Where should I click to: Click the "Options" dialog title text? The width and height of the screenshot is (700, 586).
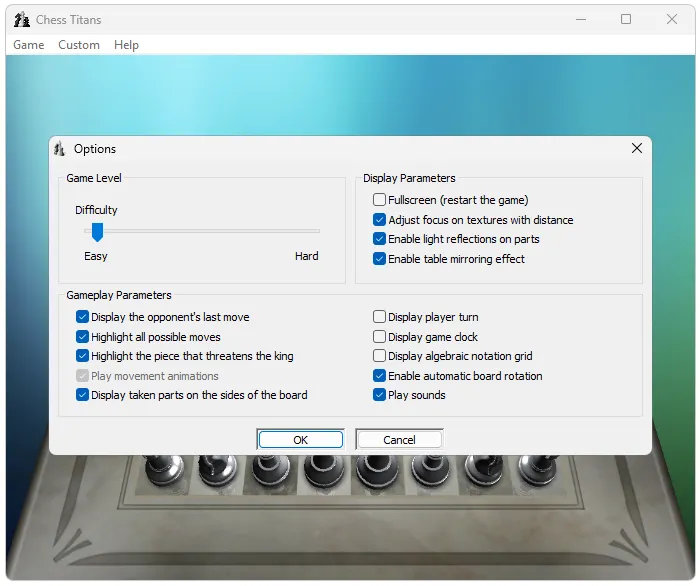[x=95, y=149]
